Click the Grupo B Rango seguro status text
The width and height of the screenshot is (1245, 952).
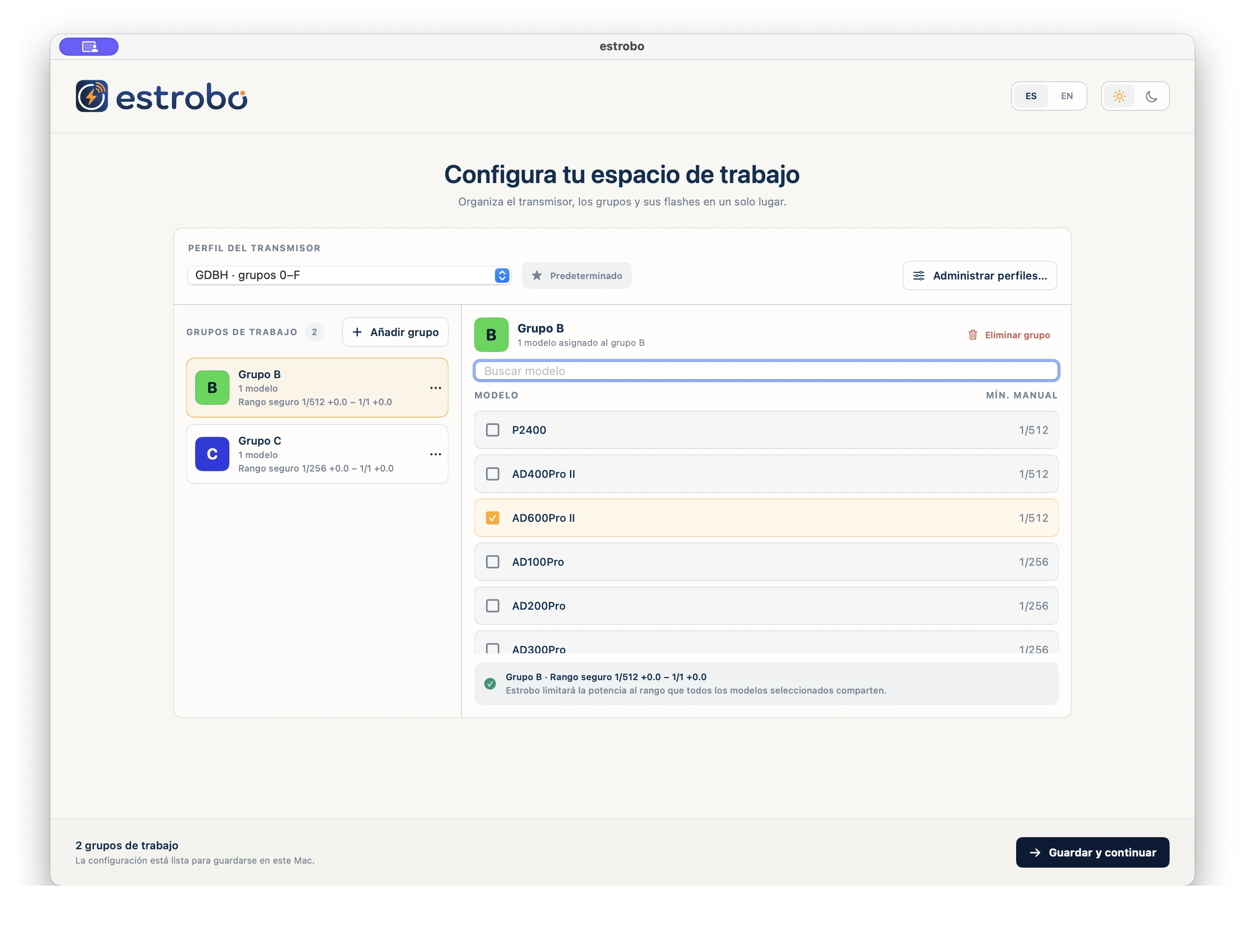pyautogui.click(x=605, y=677)
